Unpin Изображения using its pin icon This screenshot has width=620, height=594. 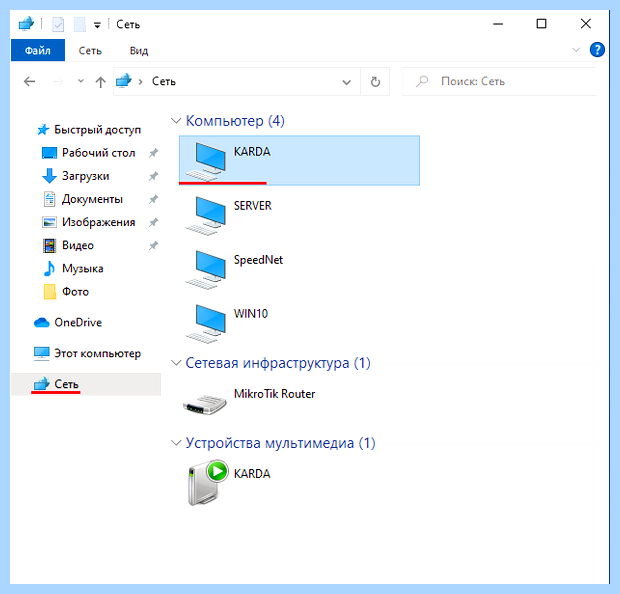[x=153, y=222]
